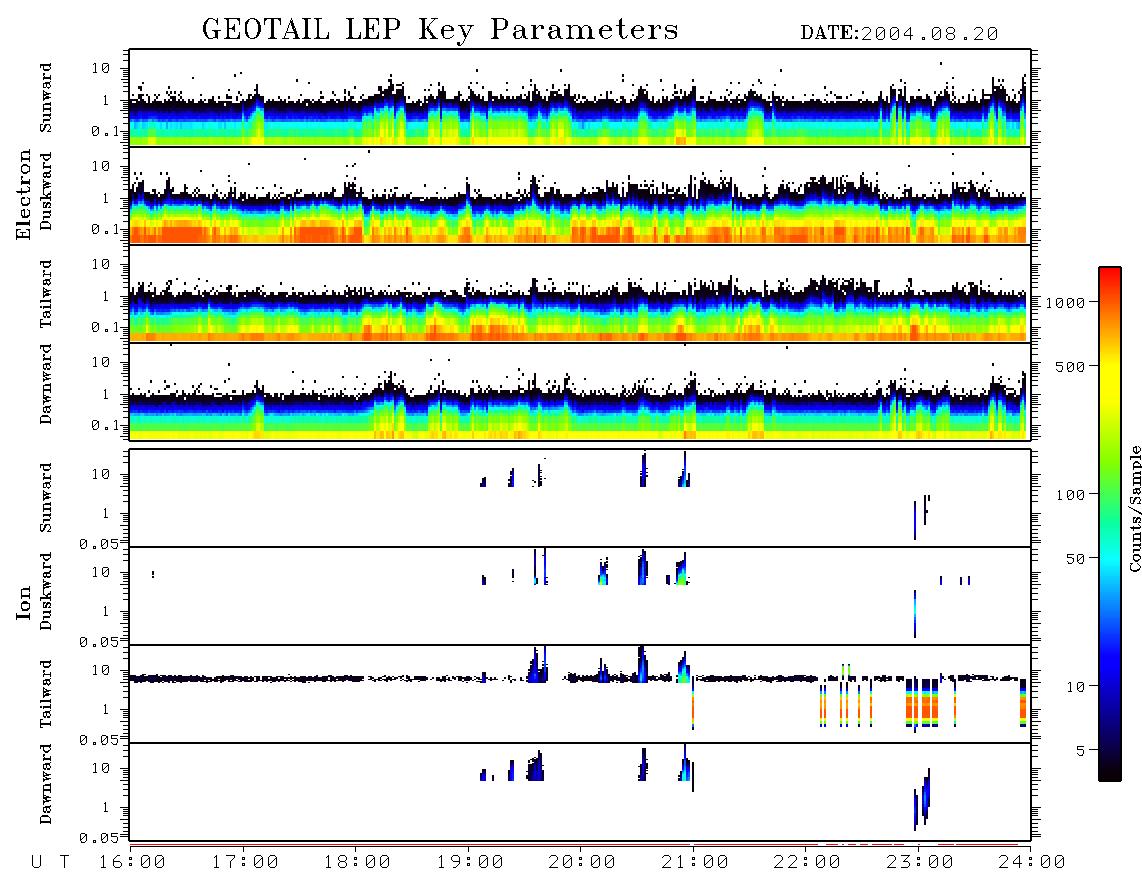Select the Electron Duskward panel label
Screen dimensions: 1142x880
(x=45, y=192)
